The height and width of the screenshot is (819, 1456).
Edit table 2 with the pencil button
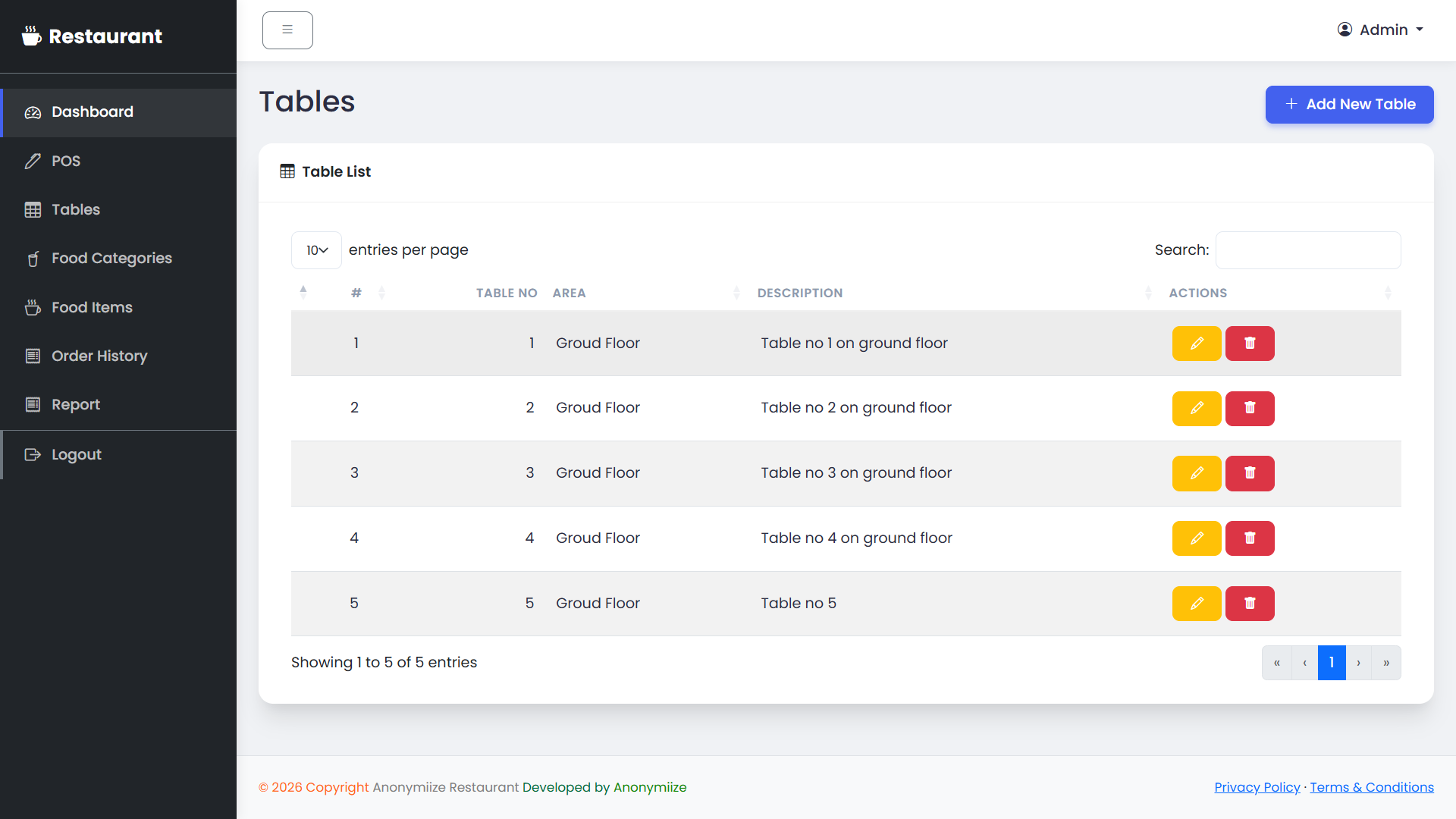pyautogui.click(x=1197, y=409)
